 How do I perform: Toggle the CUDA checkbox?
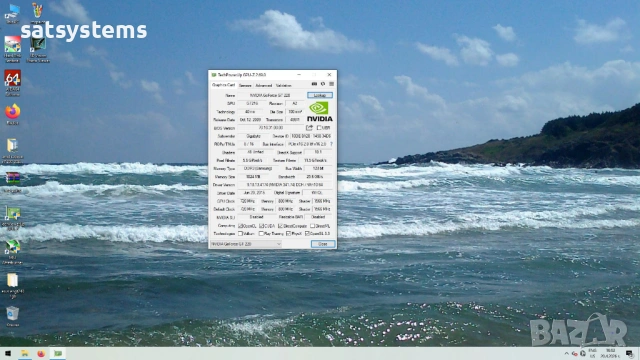261,226
